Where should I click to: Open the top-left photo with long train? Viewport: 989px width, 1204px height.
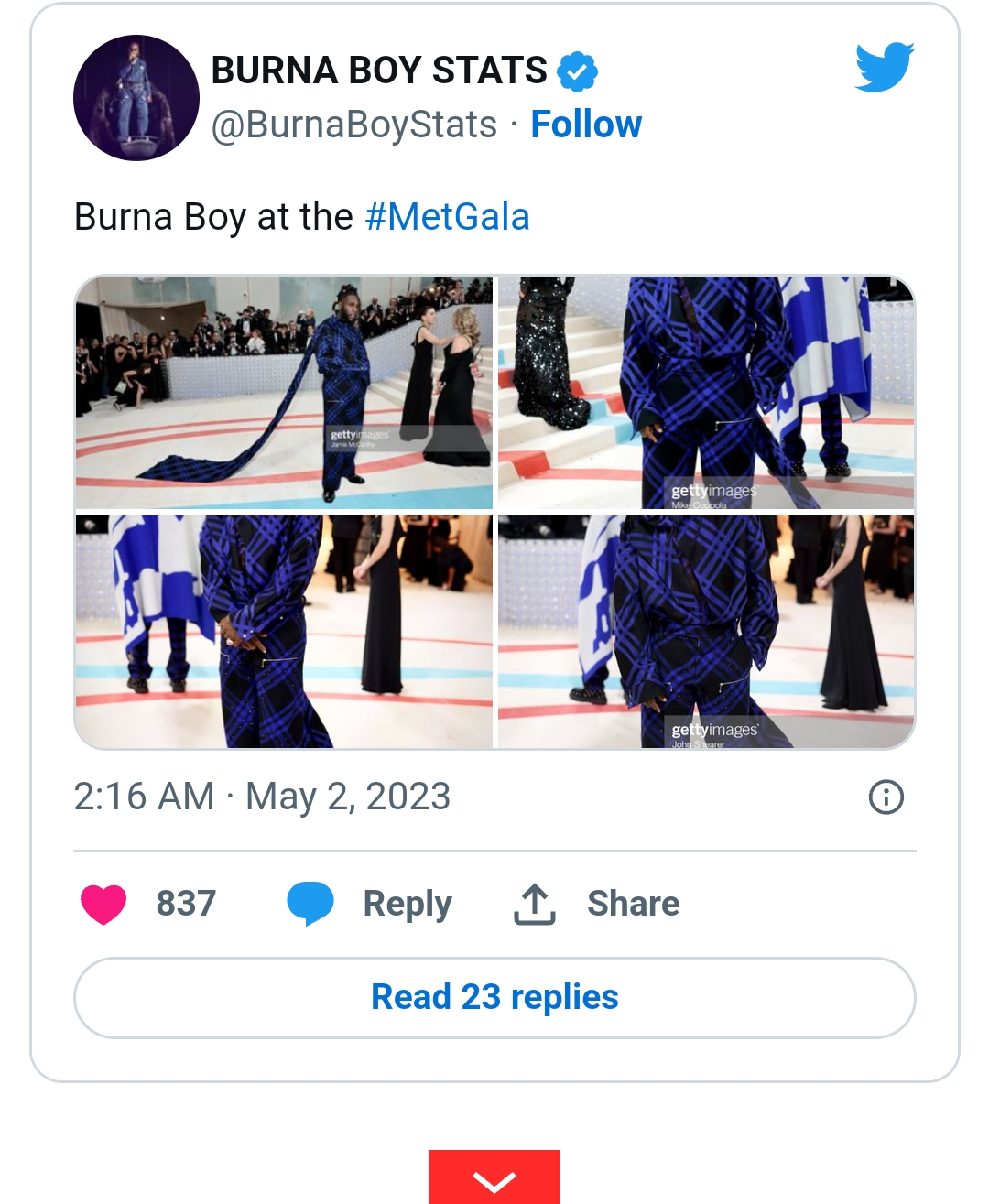pos(284,392)
